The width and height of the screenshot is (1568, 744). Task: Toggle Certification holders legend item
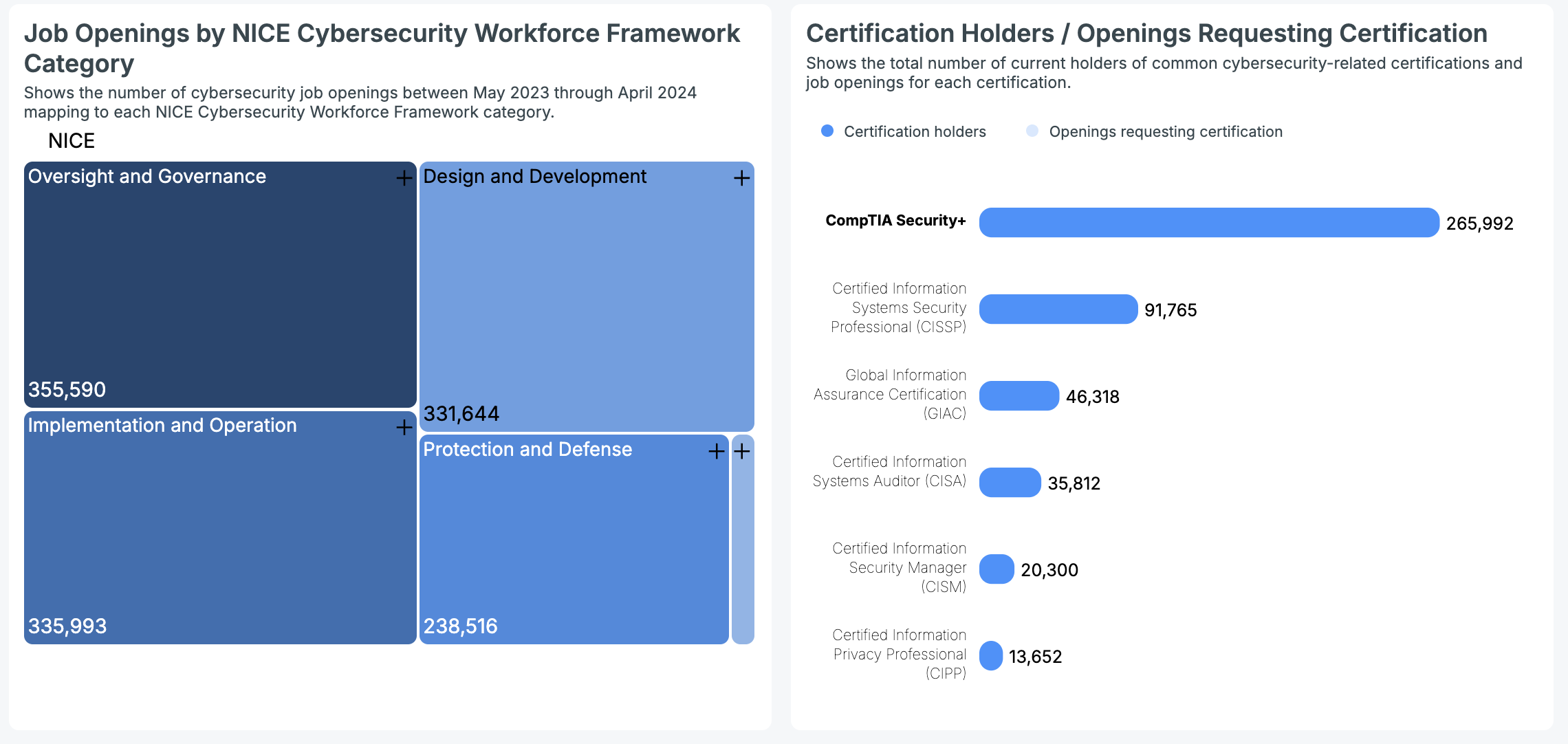pyautogui.click(x=904, y=131)
